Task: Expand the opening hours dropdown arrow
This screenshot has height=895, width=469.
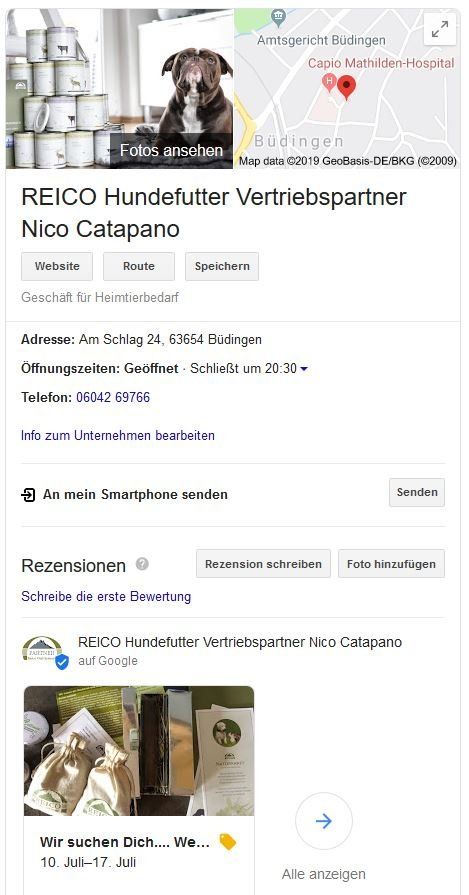Action: click(304, 369)
